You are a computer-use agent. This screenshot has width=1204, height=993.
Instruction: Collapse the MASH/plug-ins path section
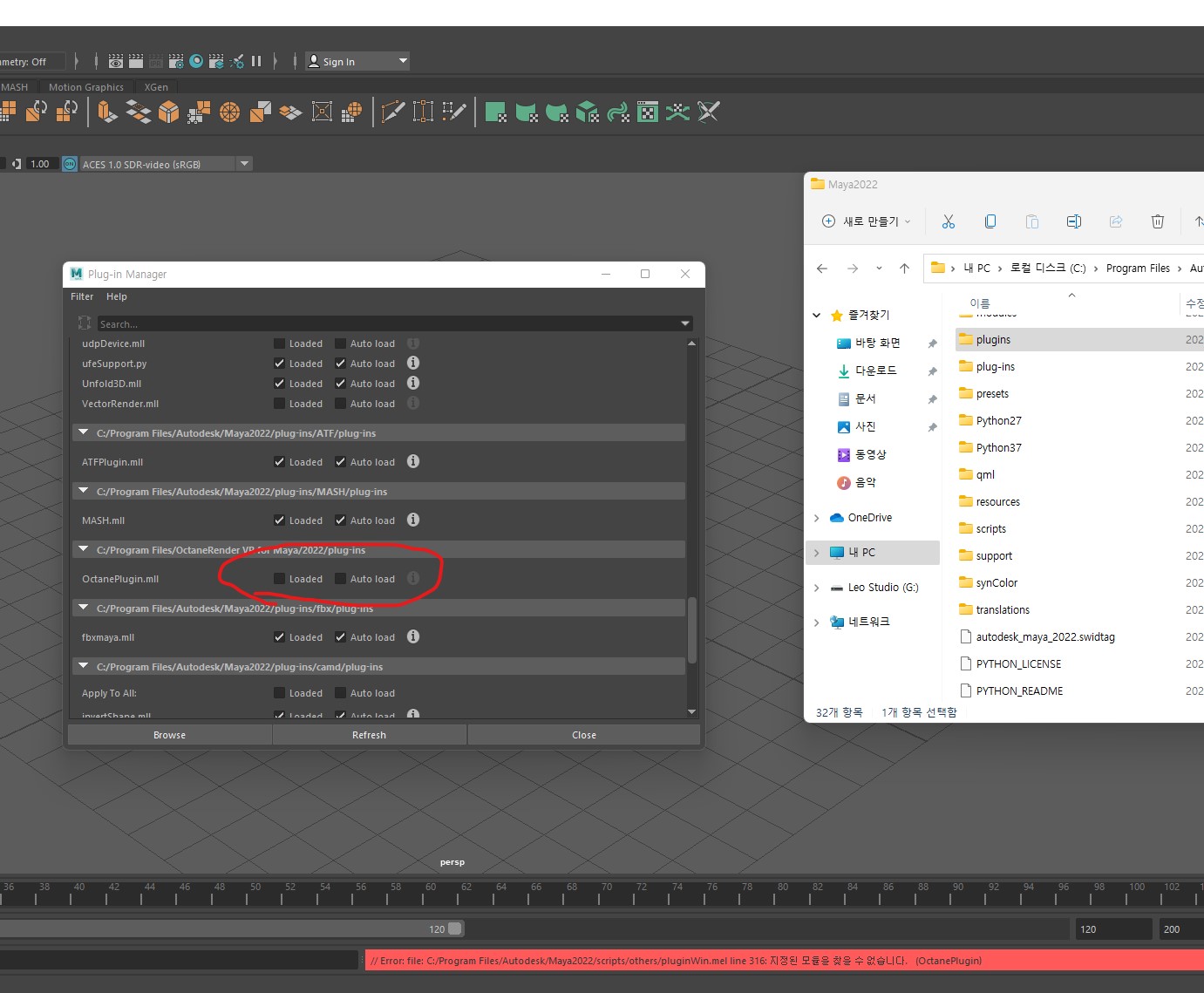(x=84, y=491)
